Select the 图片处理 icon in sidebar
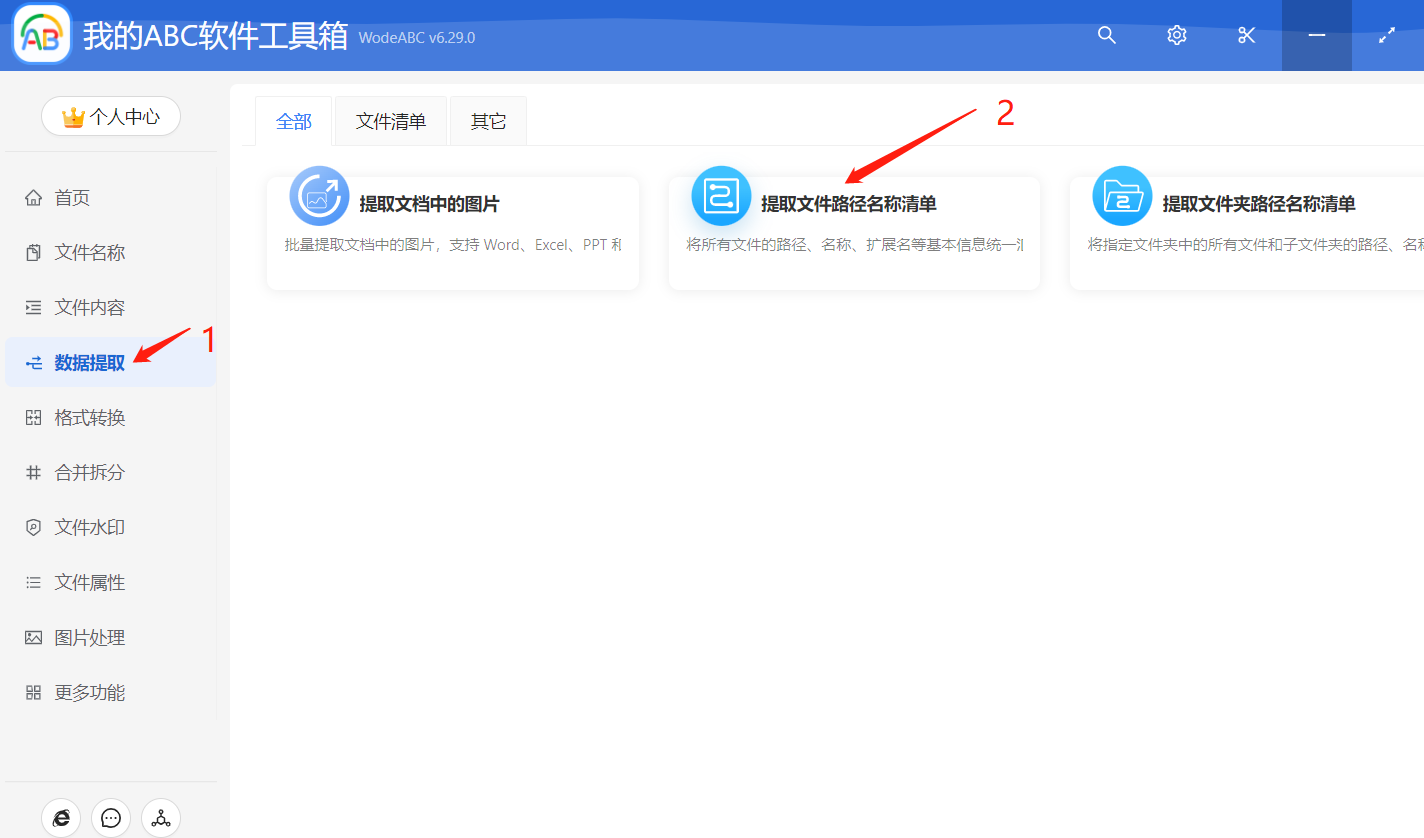Screen dimensions: 1424x838 33,637
